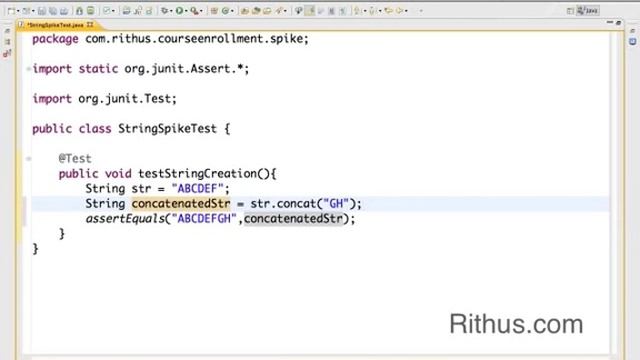Select the Java perspective button
The width and height of the screenshot is (640, 360).
(587, 11)
